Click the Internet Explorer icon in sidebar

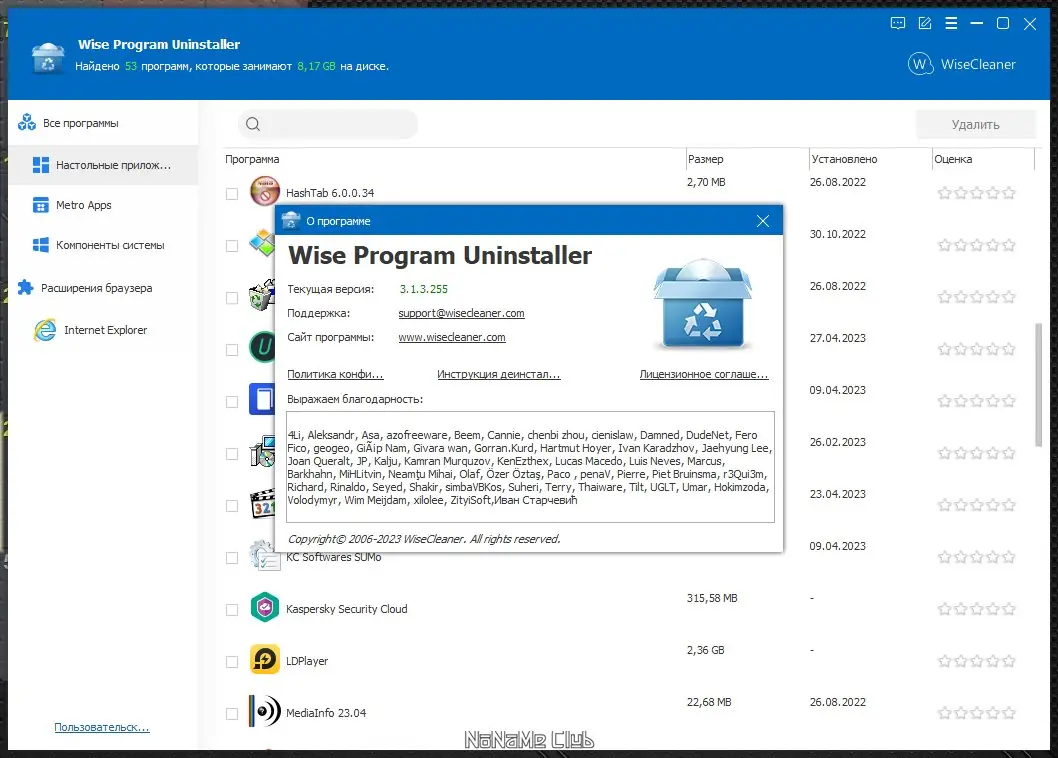[x=45, y=330]
